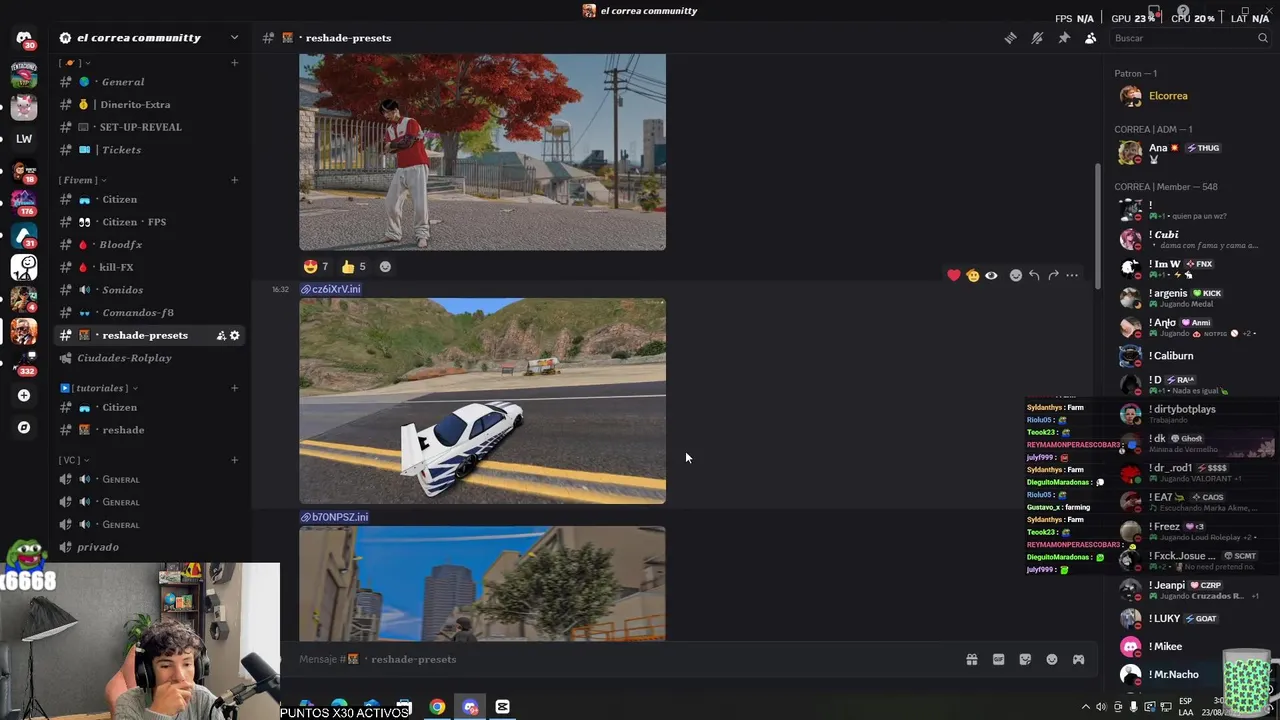The image size is (1280, 720).
Task: Collapse the VC category
Action: coord(74,460)
